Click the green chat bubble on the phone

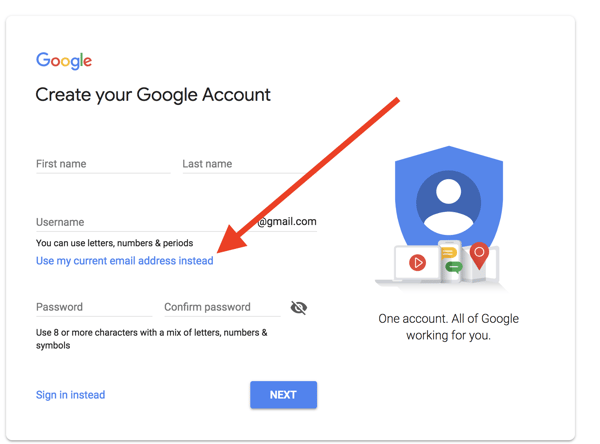tap(454, 266)
